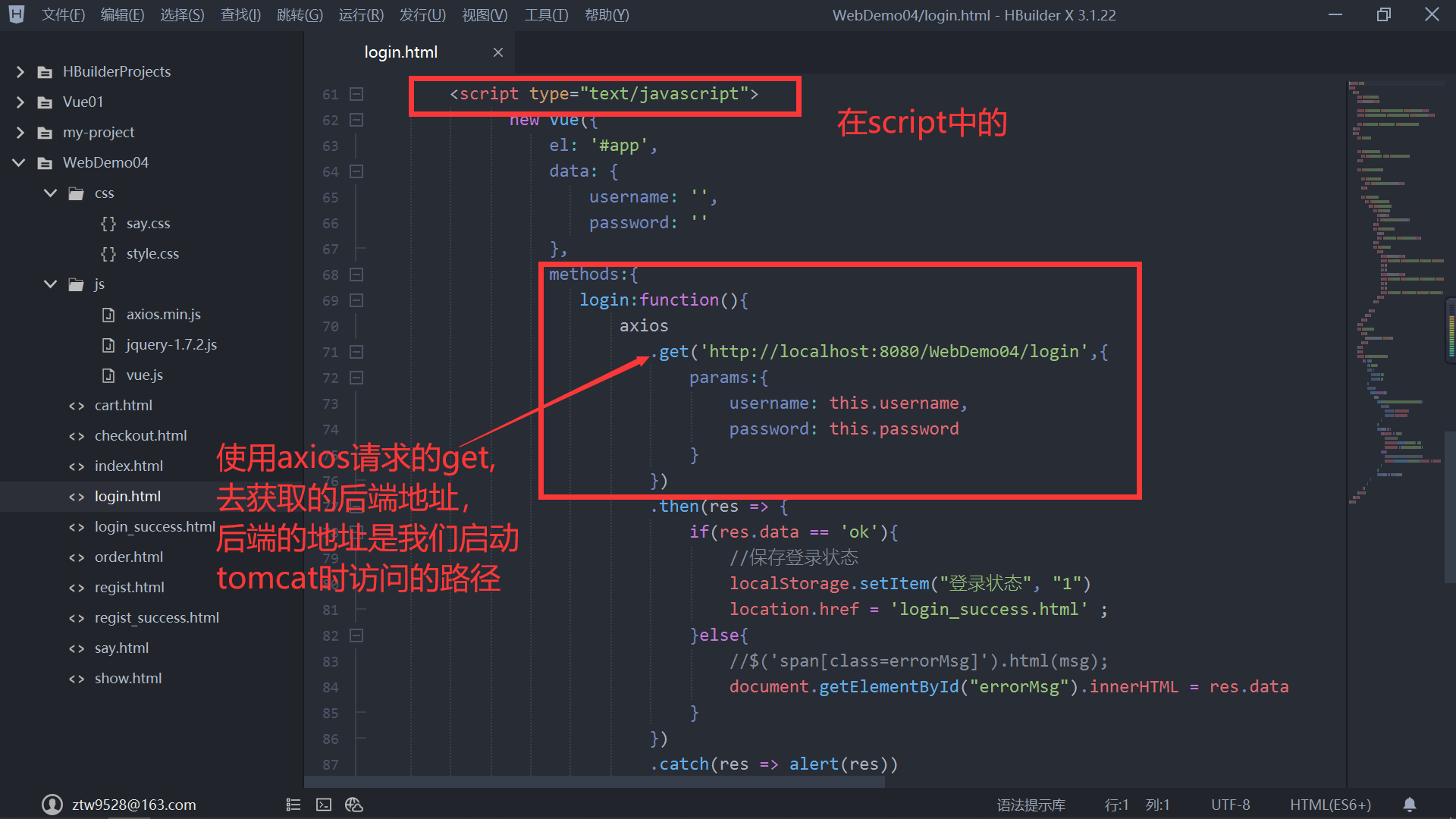Open the 查找(I) menu

coord(240,15)
